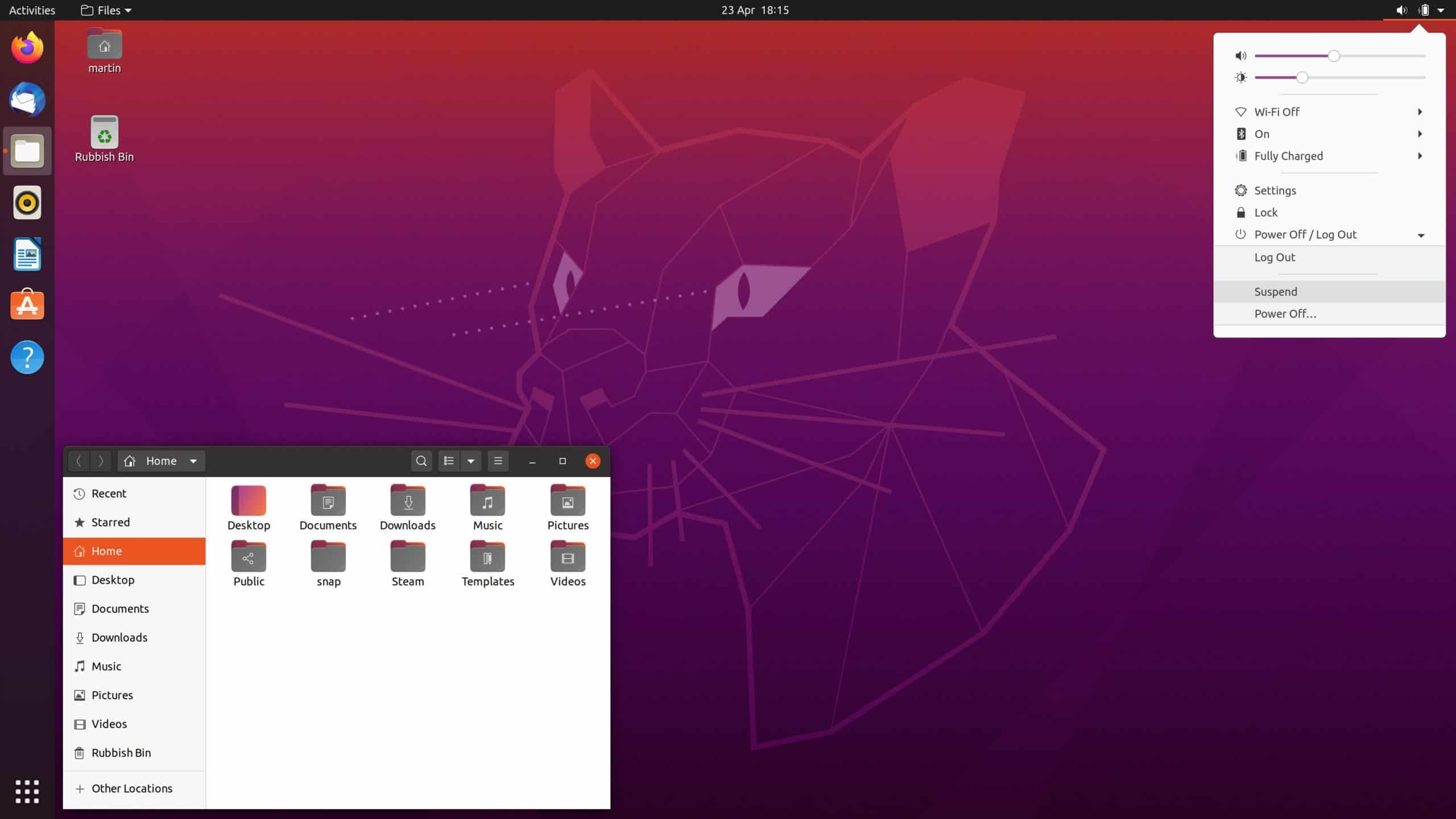Expand the Wi-Fi Off submenu arrow
This screenshot has height=819, width=1456.
1419,111
